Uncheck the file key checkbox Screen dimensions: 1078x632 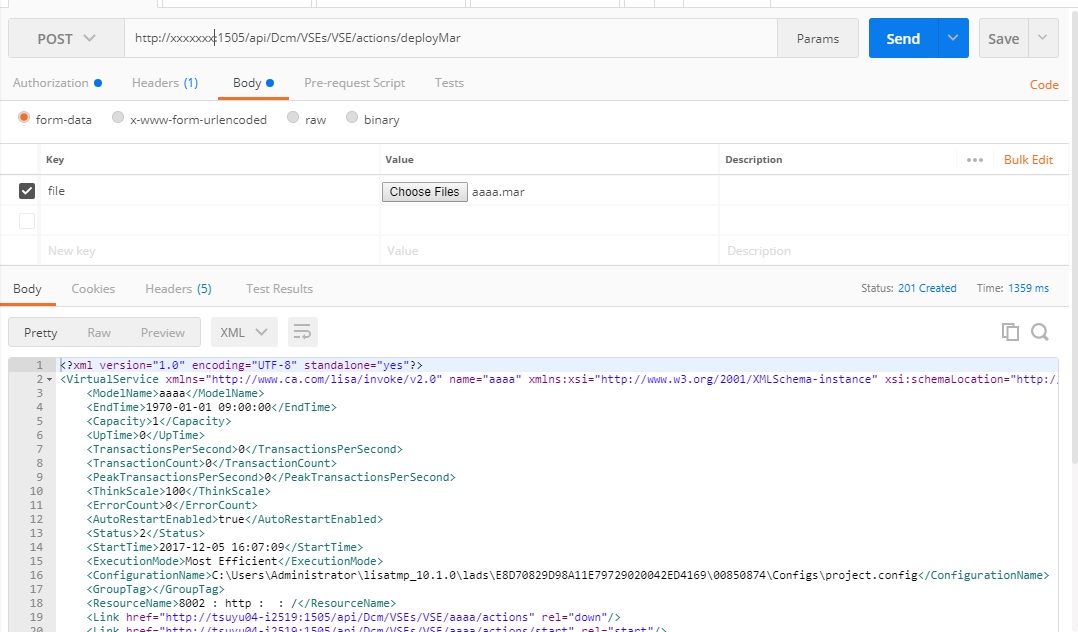pyautogui.click(x=25, y=190)
